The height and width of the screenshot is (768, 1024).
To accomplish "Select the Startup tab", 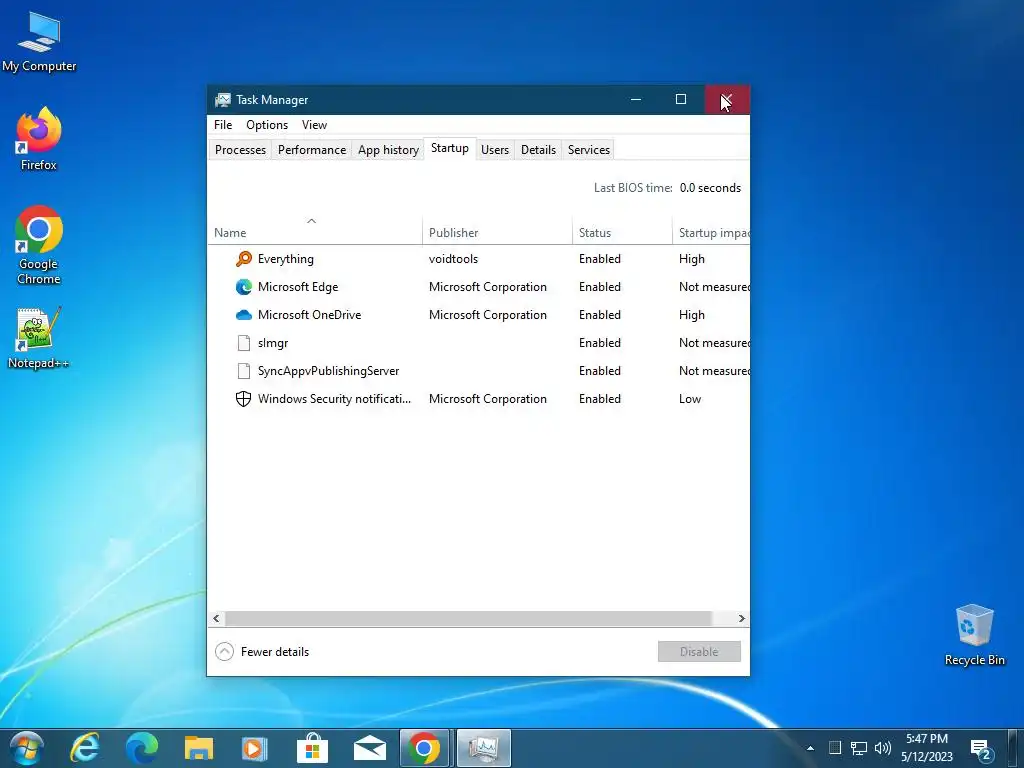I will click(450, 148).
